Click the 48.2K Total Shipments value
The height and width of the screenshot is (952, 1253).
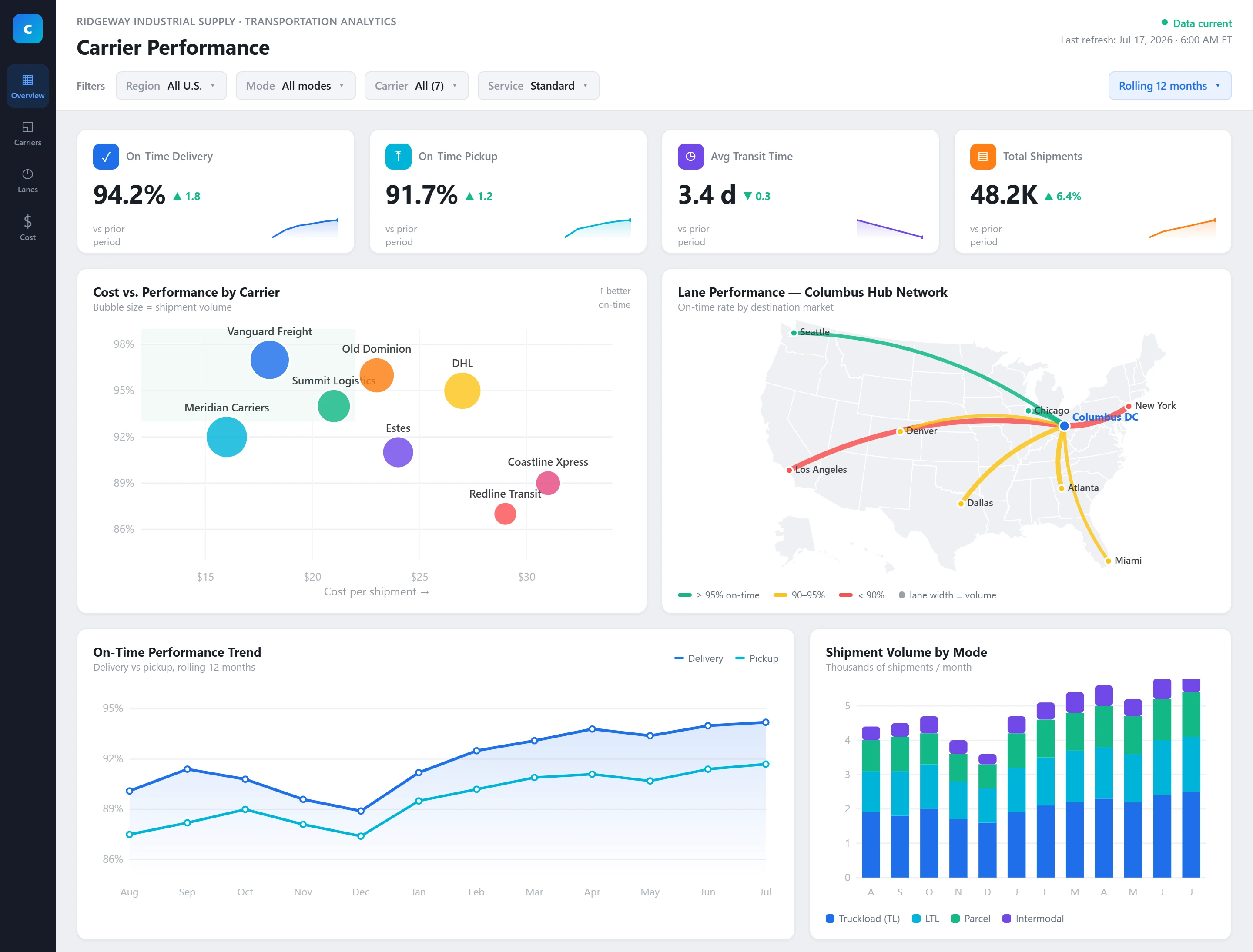pyautogui.click(x=1004, y=195)
